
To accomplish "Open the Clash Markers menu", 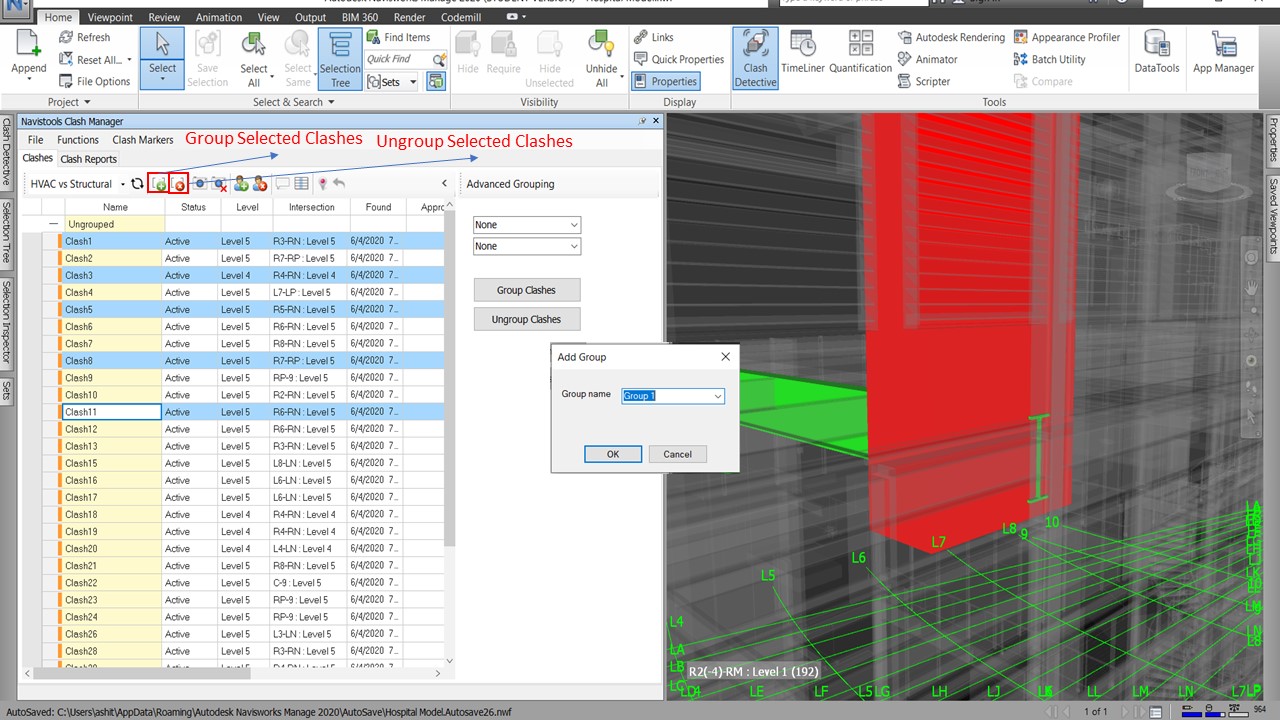I will pos(143,140).
